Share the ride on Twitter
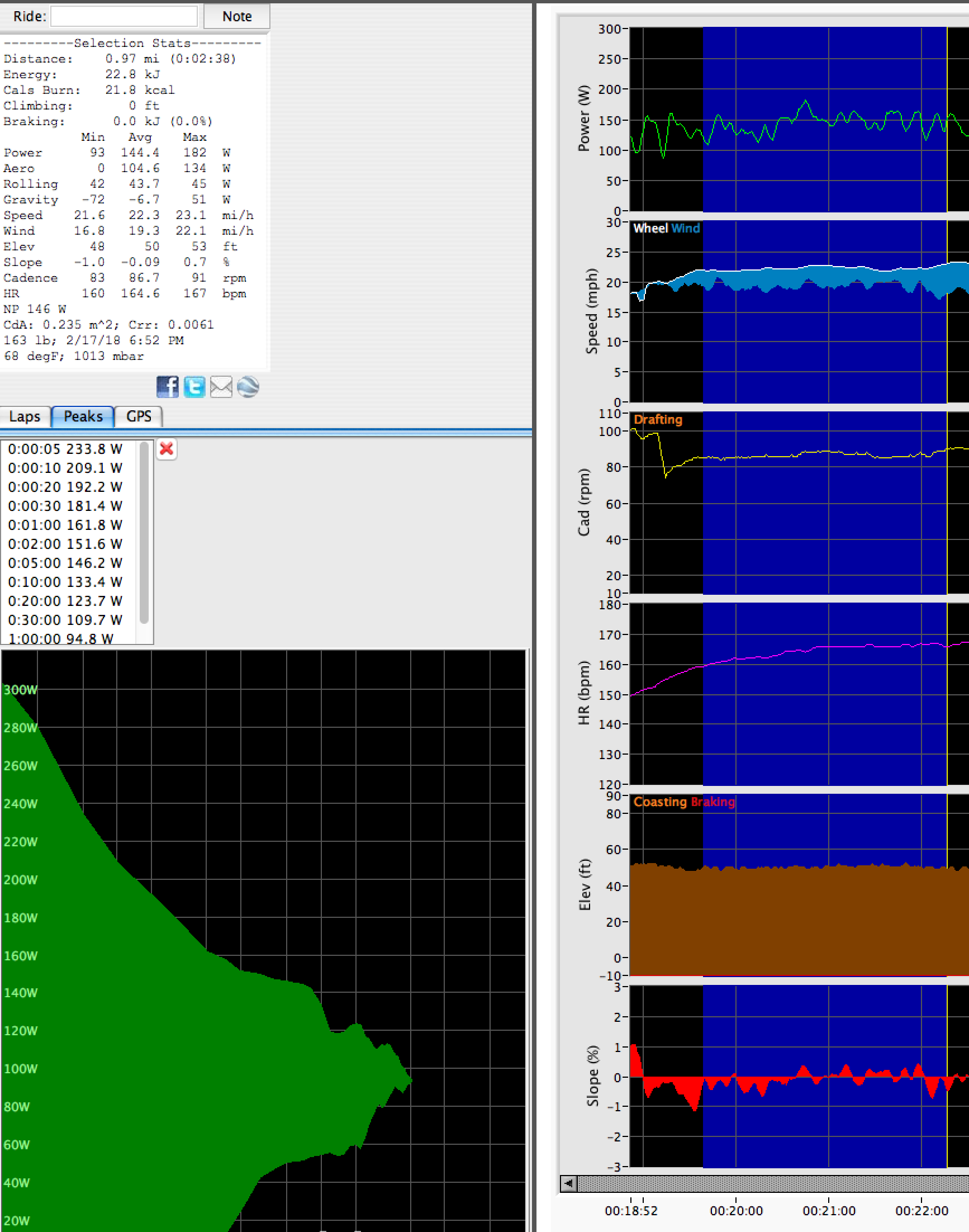The width and height of the screenshot is (969, 1232). click(x=194, y=387)
